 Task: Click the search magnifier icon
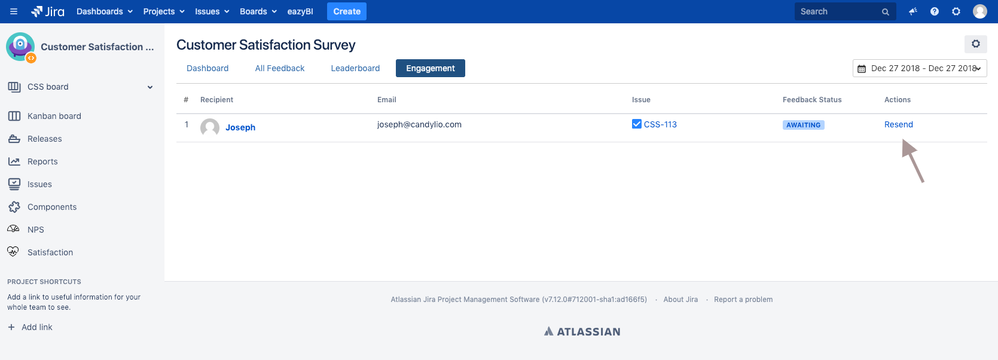[x=885, y=11]
